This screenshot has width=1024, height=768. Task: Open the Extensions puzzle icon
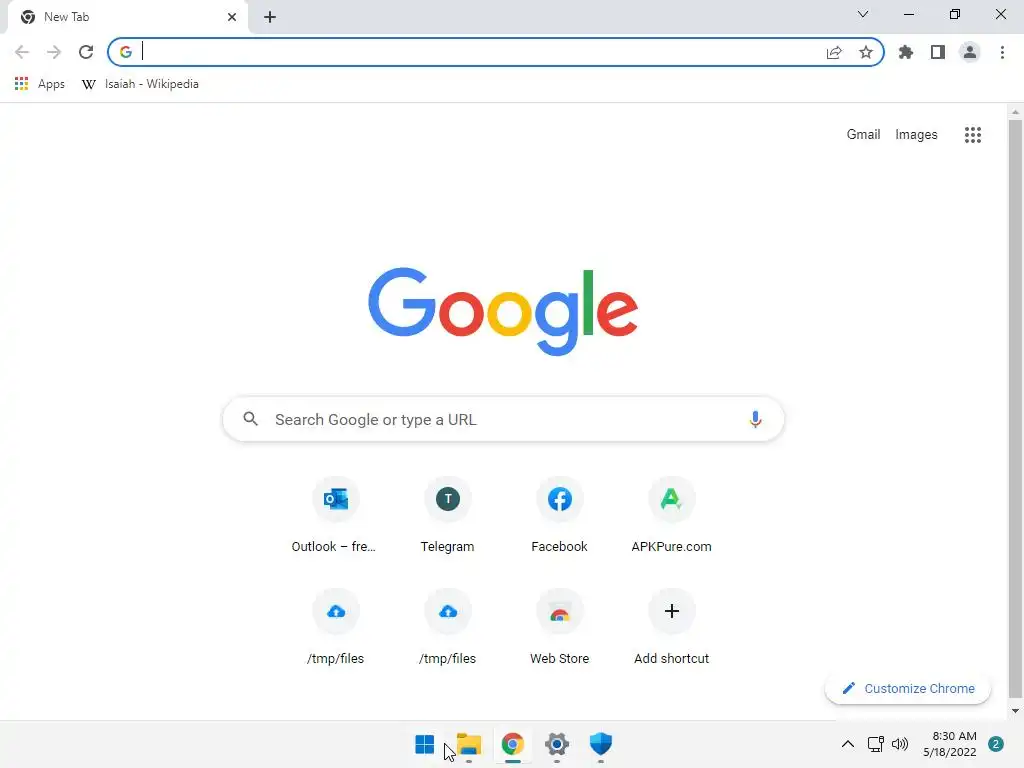click(906, 52)
